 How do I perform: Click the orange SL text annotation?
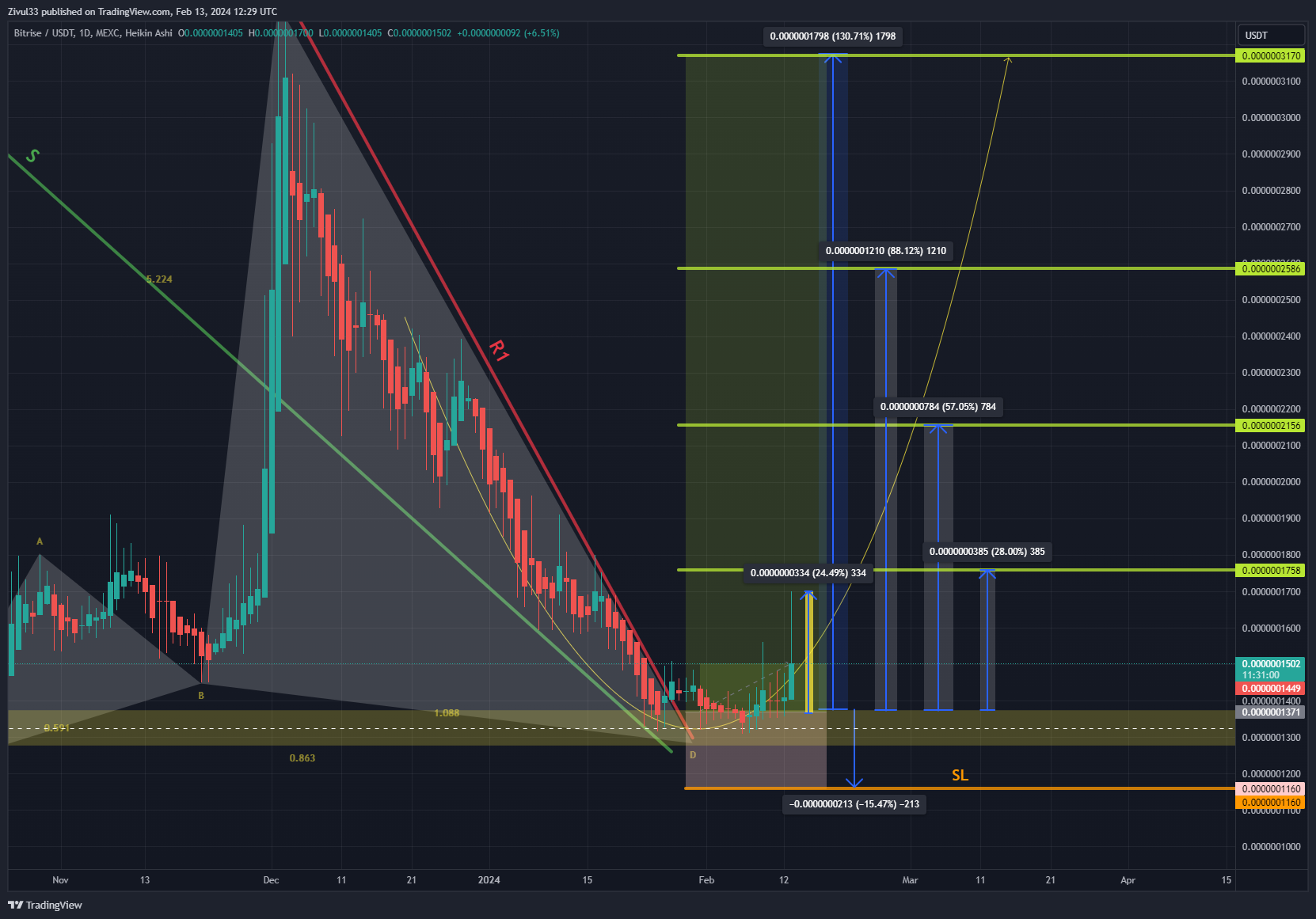(960, 776)
